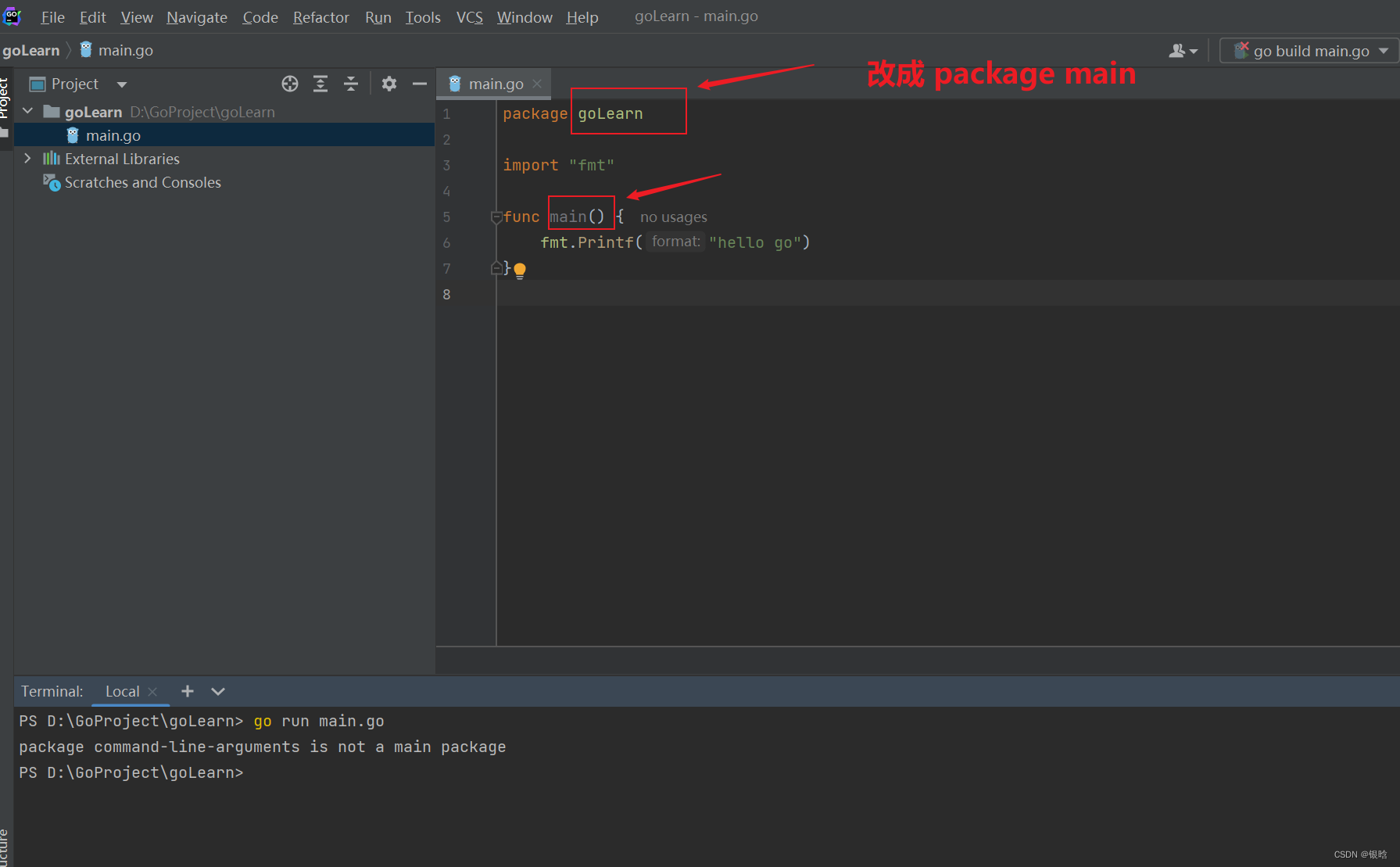Open the terminal tabs dropdown chevron
Image resolution: width=1400 pixels, height=867 pixels.
click(217, 691)
